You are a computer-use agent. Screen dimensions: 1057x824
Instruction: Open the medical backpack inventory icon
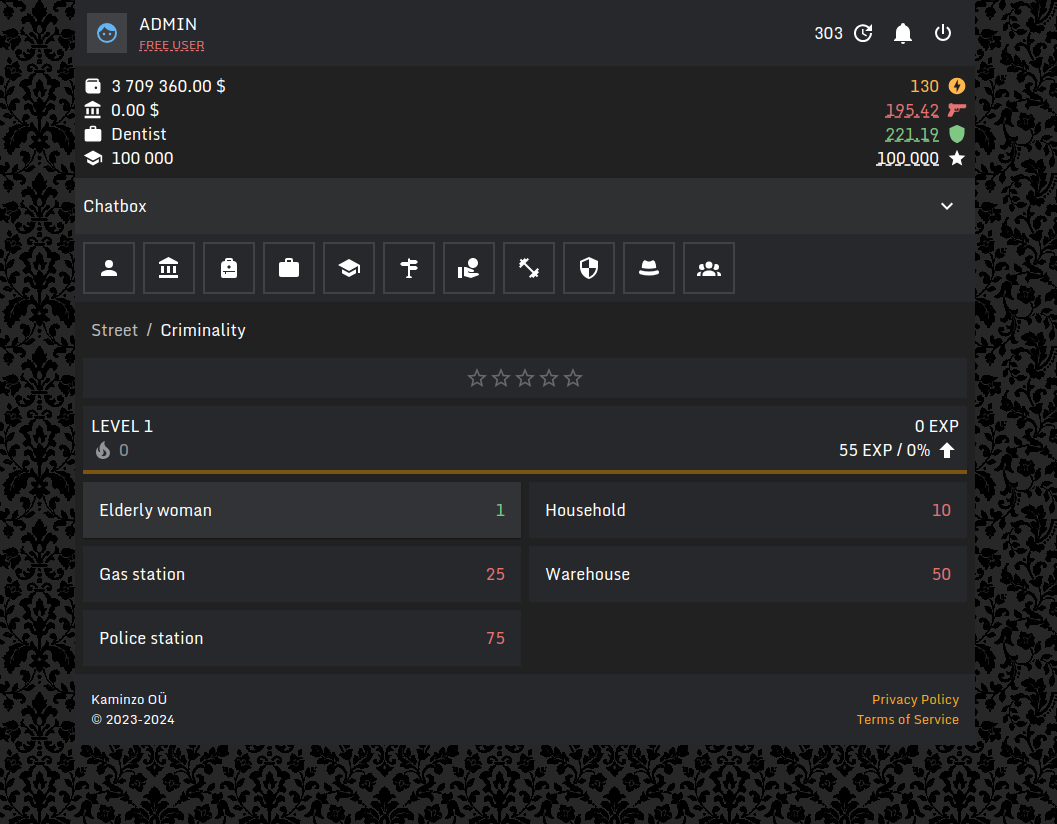[229, 268]
